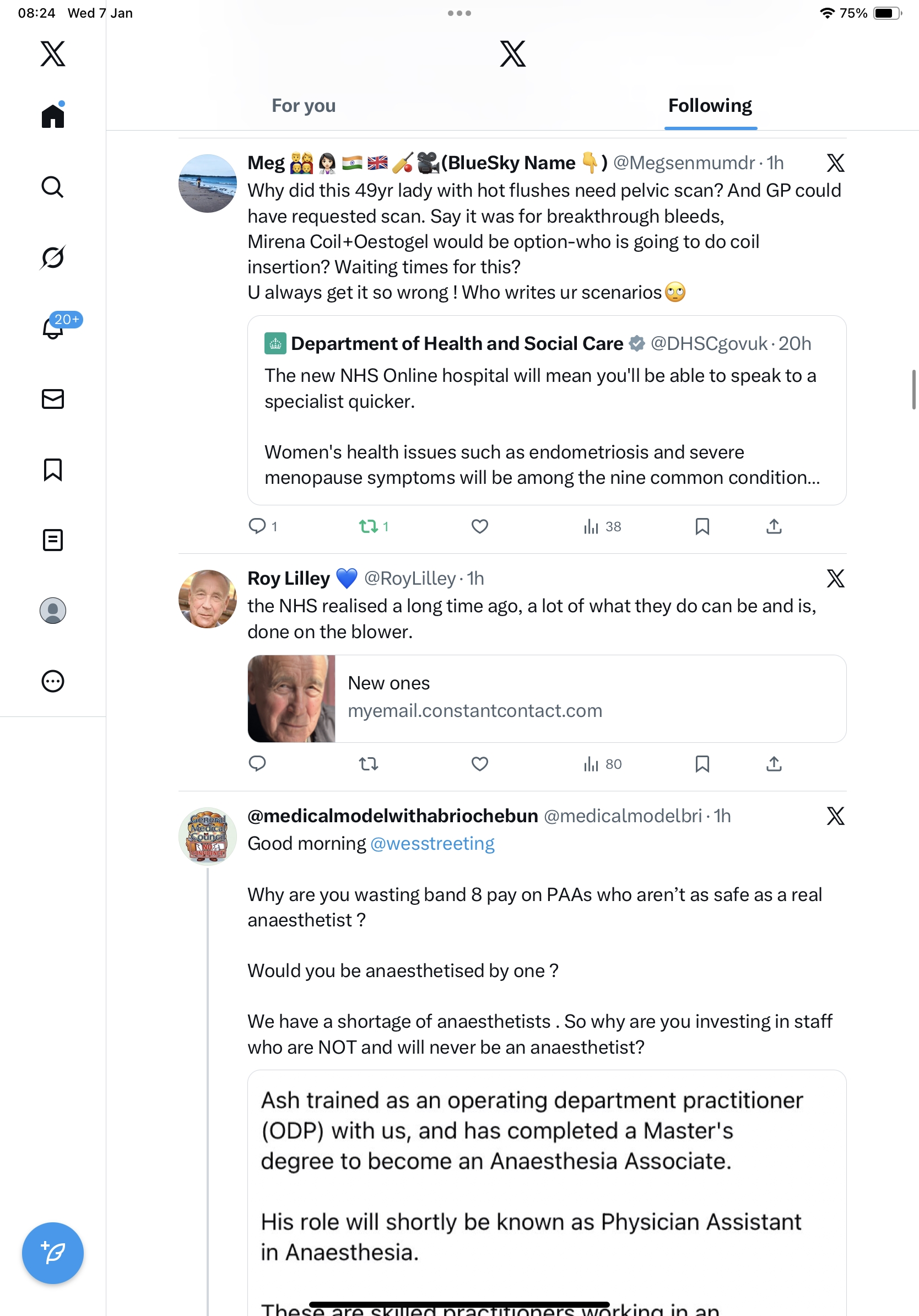Open Lists icon in the sidebar
Screen dimensions: 919x1316
53,540
